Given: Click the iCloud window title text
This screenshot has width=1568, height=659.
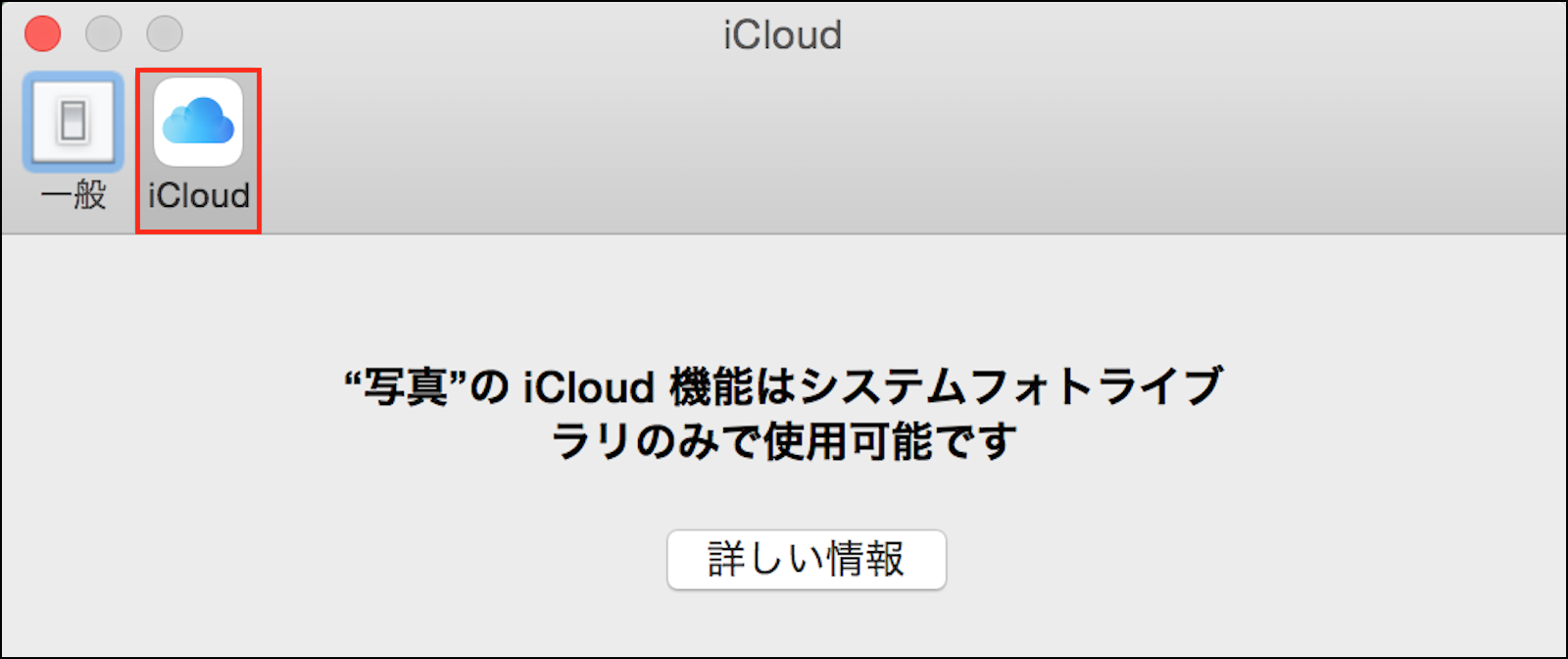Looking at the screenshot, I should coord(782,36).
